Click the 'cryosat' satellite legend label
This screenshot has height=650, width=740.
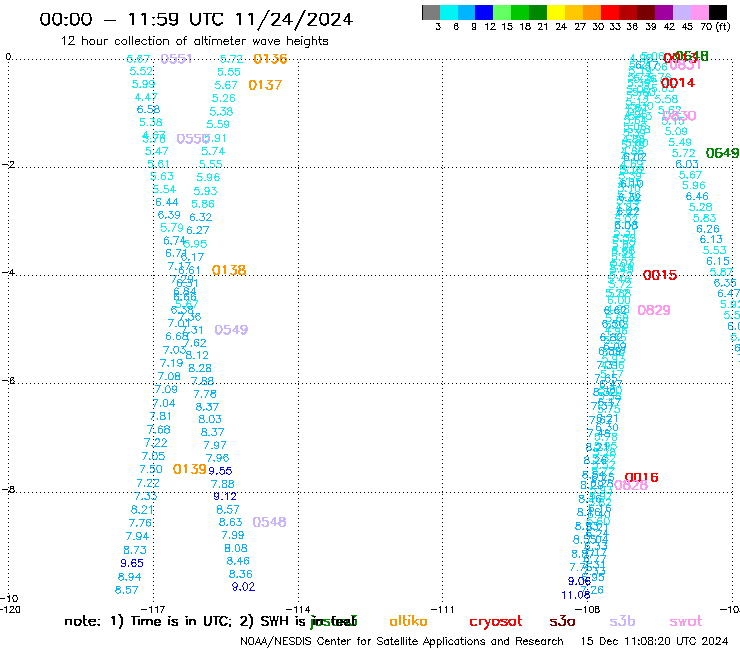(496, 622)
